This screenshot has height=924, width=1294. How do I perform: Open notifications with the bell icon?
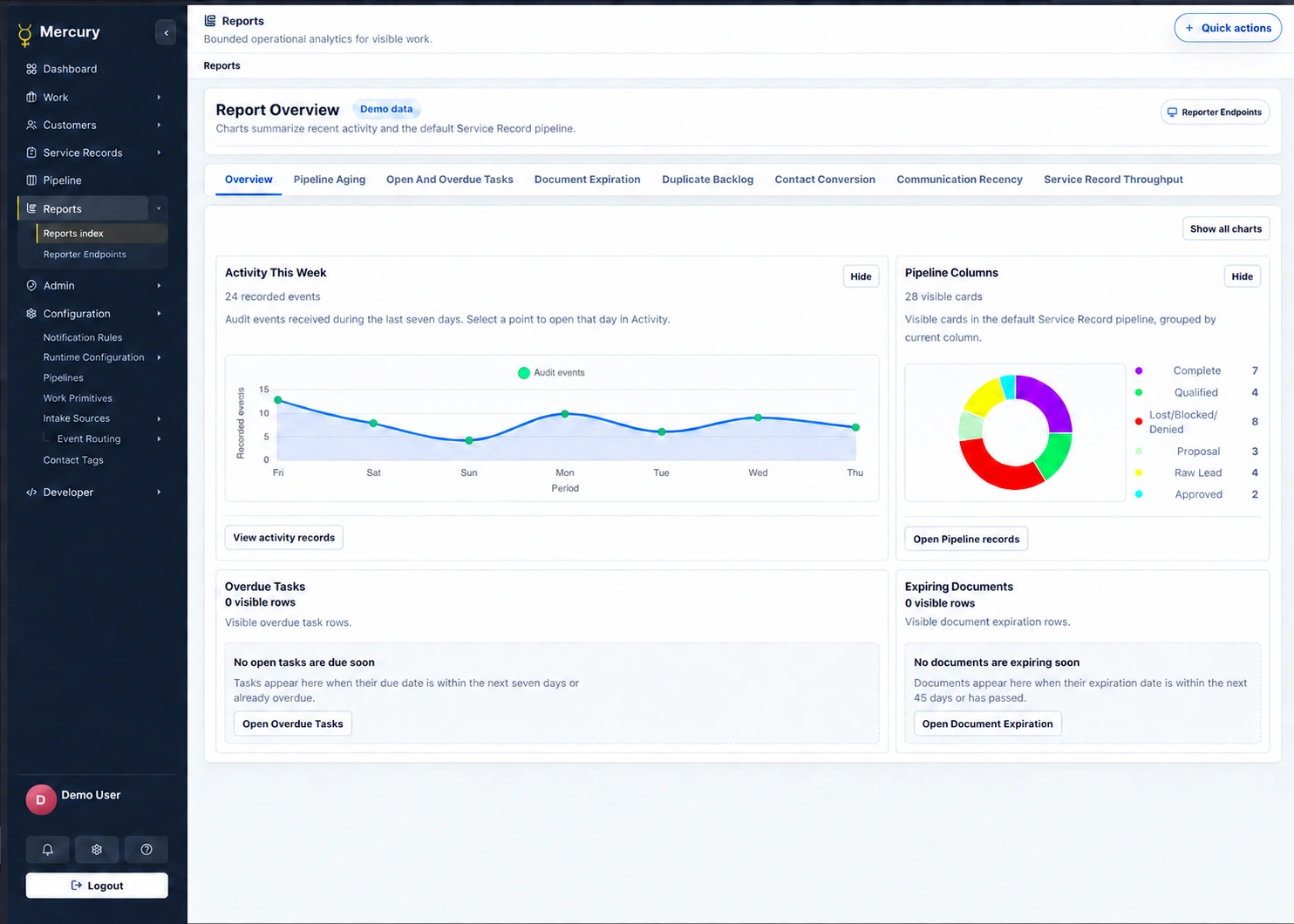click(48, 849)
